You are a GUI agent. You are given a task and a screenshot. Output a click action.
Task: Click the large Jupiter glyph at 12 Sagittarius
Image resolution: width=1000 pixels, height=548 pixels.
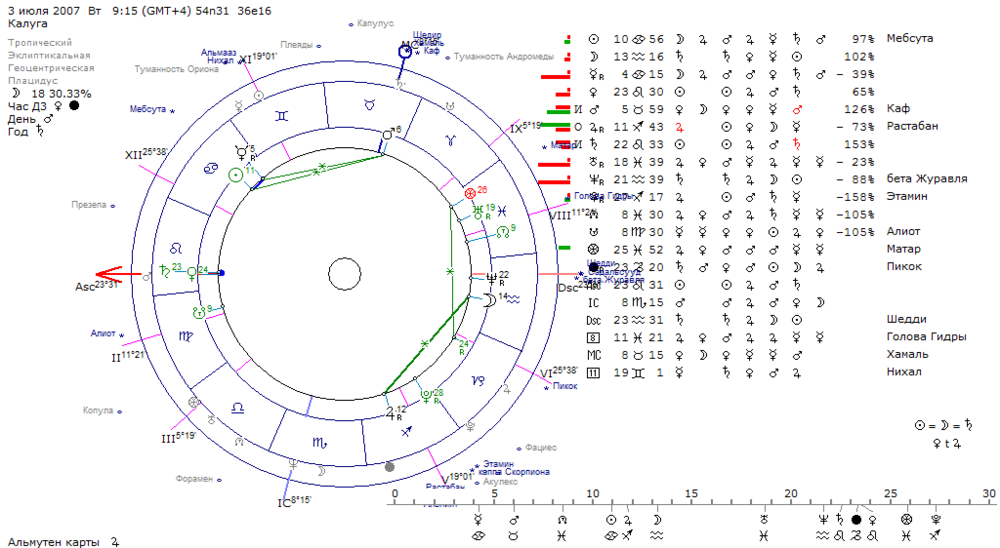pyautogui.click(x=390, y=413)
